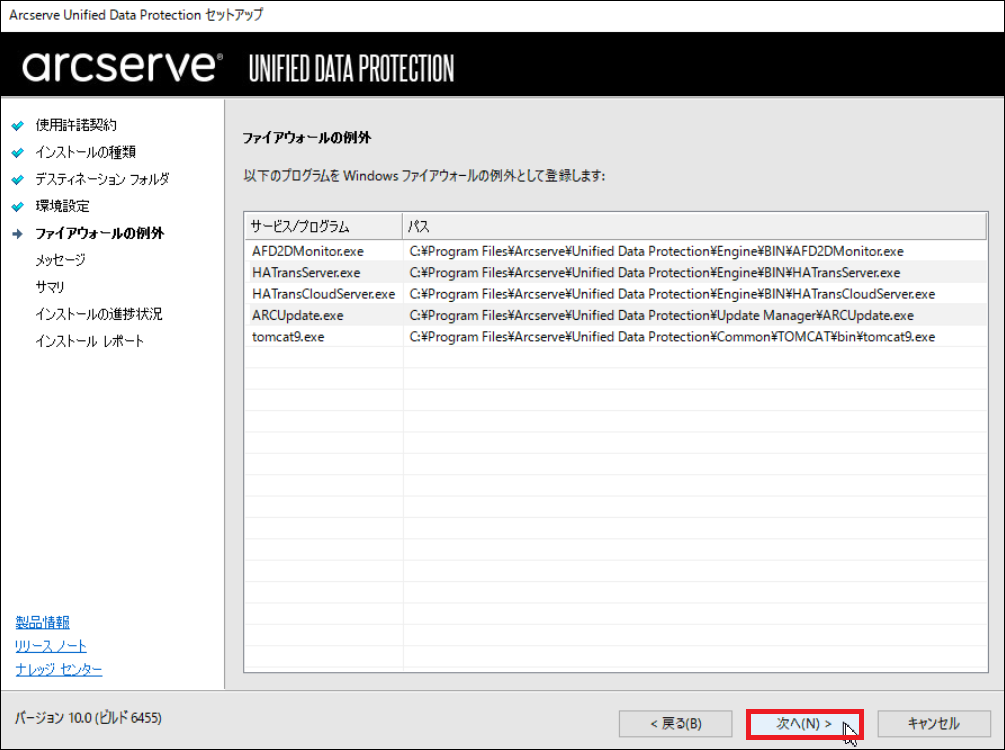1005x750 pixels.
Task: Click the checkmark icon beside 環境設定
Action: tap(17, 207)
